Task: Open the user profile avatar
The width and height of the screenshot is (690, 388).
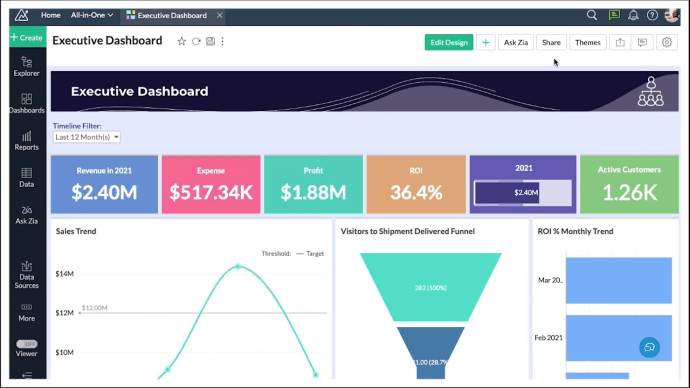Action: 672,15
